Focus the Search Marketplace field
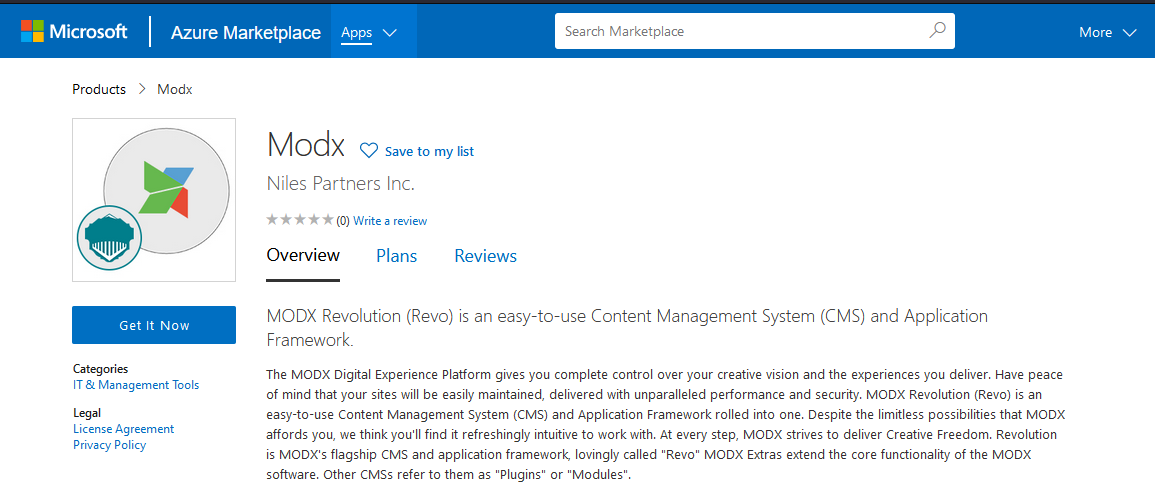 (x=740, y=31)
